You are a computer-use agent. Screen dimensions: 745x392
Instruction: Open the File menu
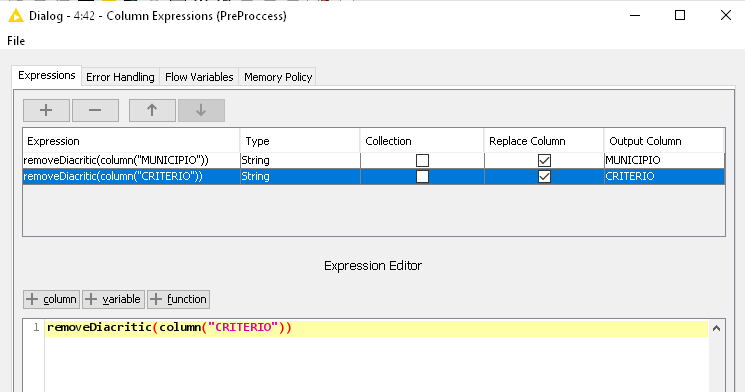(16, 41)
